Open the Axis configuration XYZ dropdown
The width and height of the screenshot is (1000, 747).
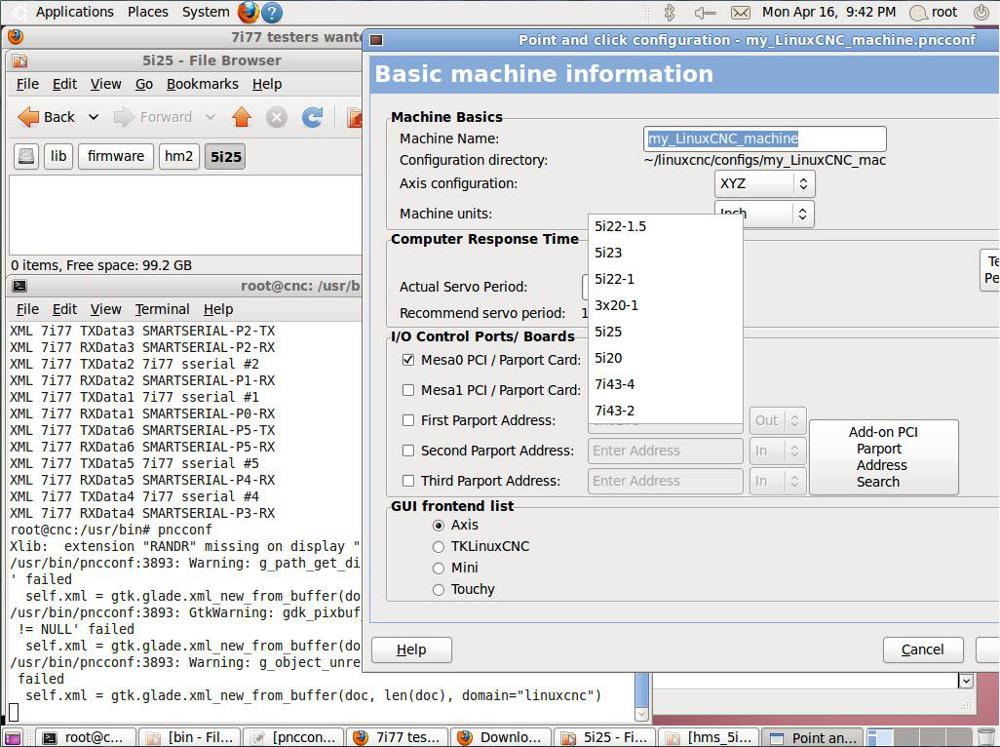[x=764, y=184]
